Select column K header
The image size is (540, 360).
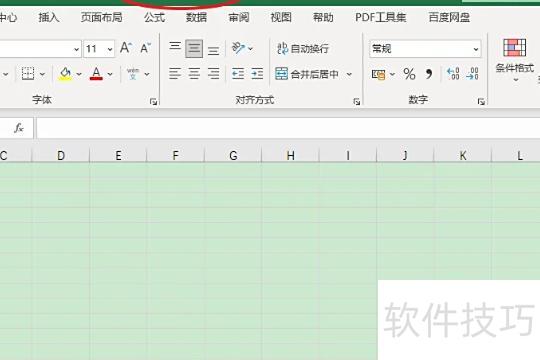pyautogui.click(x=463, y=155)
